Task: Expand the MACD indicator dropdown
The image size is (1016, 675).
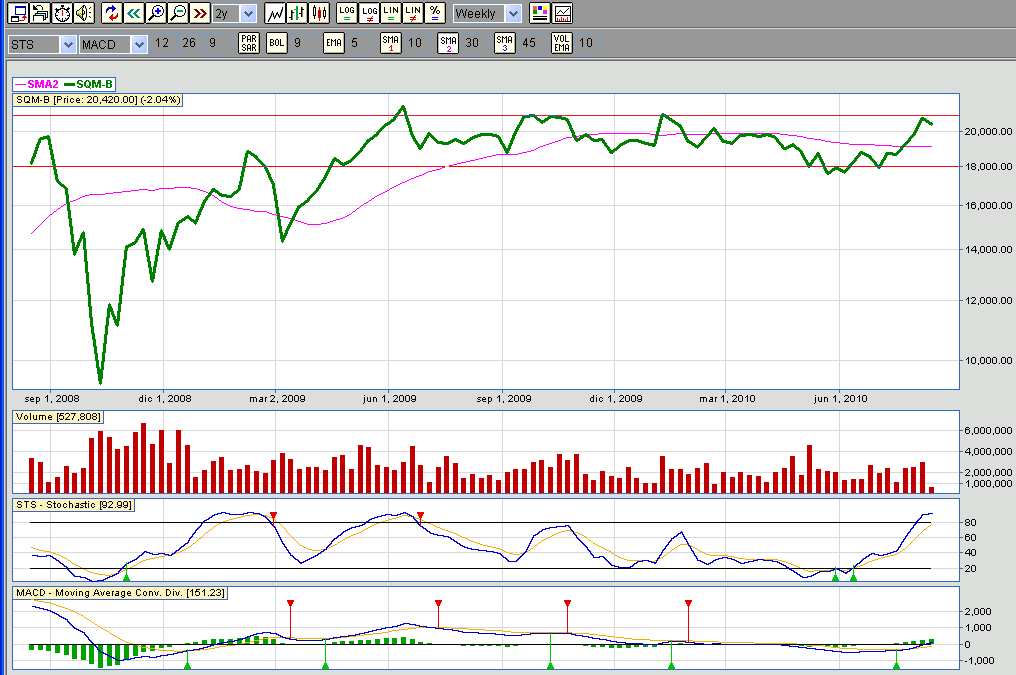Action: 139,44
